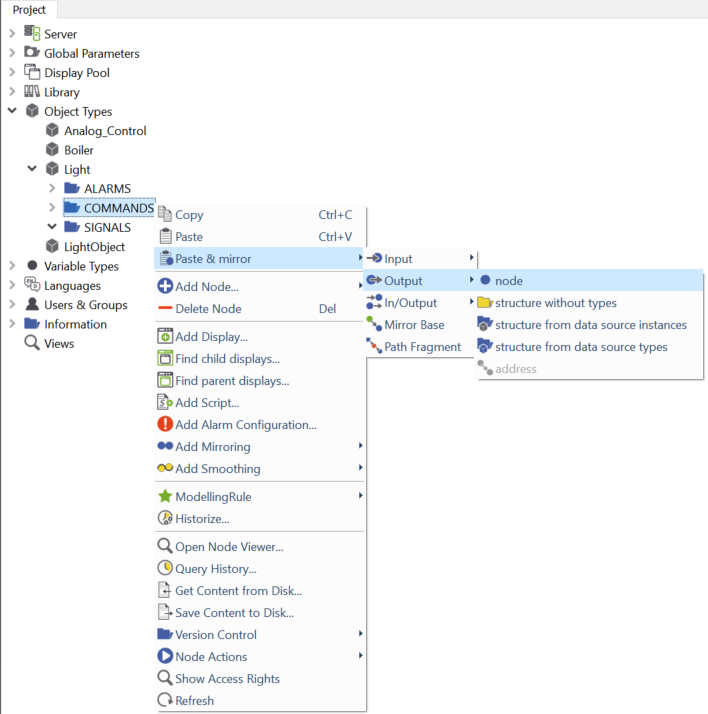Click the Open Node Viewer magnifier icon
The height and width of the screenshot is (714, 708).
tap(165, 547)
